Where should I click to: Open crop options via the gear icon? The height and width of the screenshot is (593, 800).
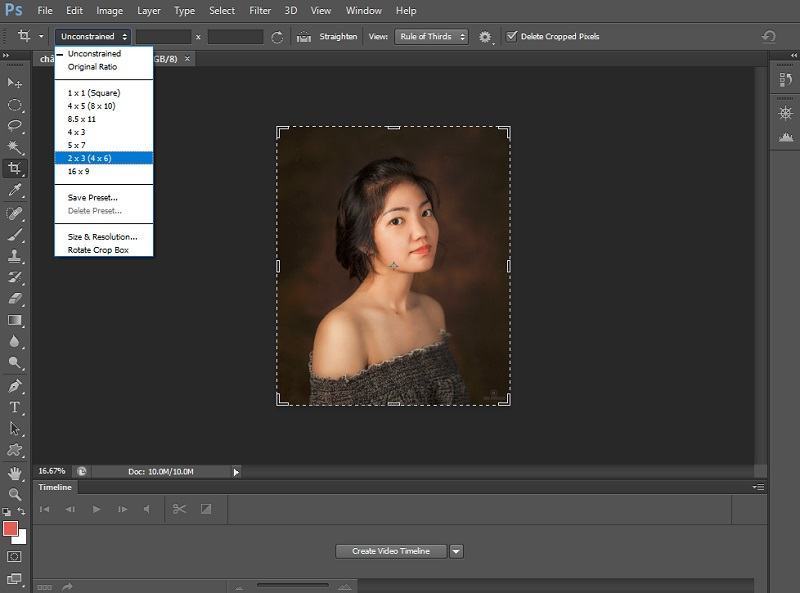[486, 36]
